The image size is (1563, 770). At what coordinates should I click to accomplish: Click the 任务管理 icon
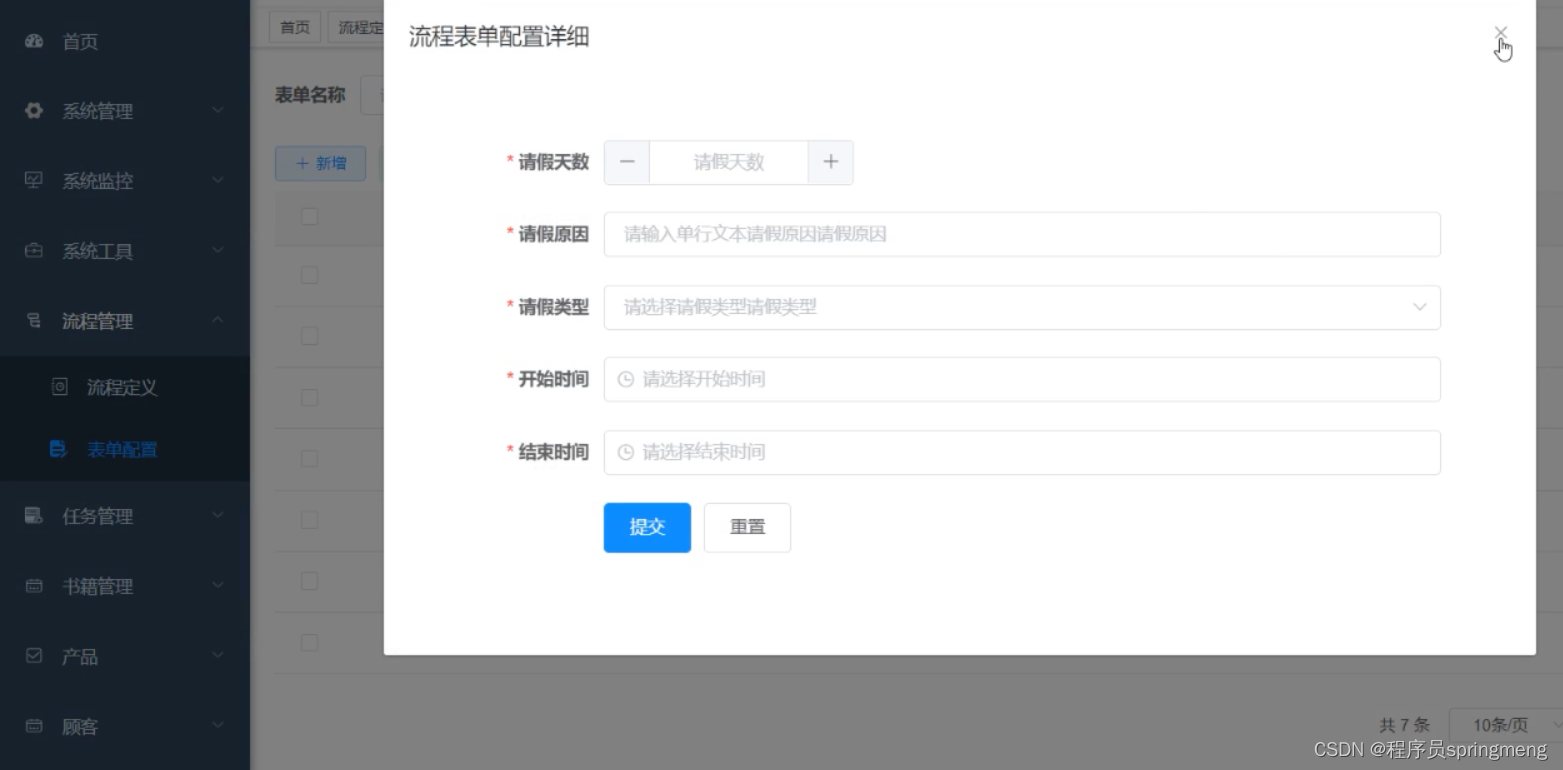click(x=34, y=516)
